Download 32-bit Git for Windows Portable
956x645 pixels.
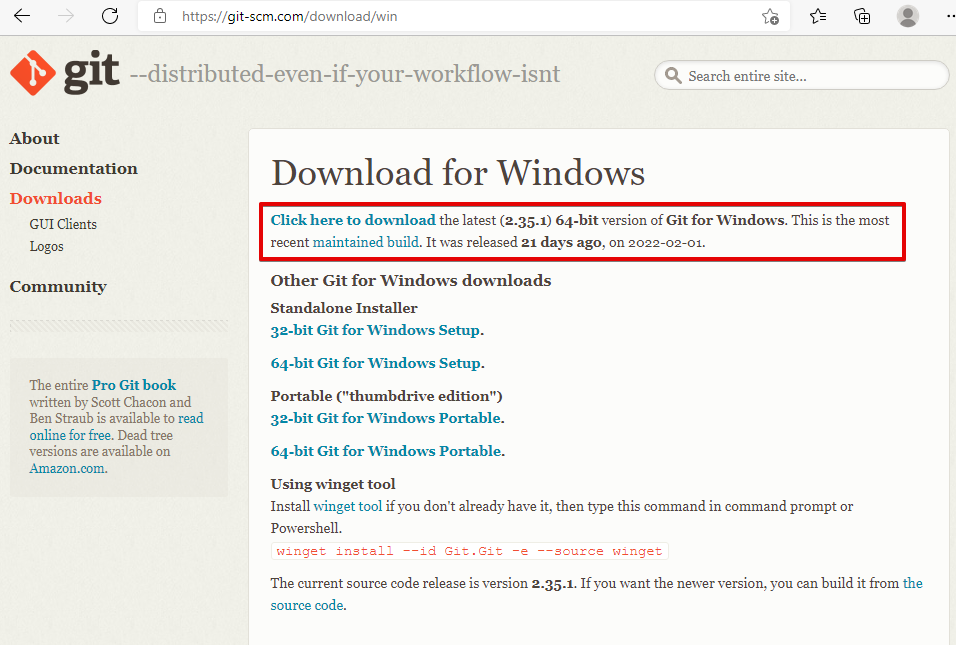[x=386, y=418]
